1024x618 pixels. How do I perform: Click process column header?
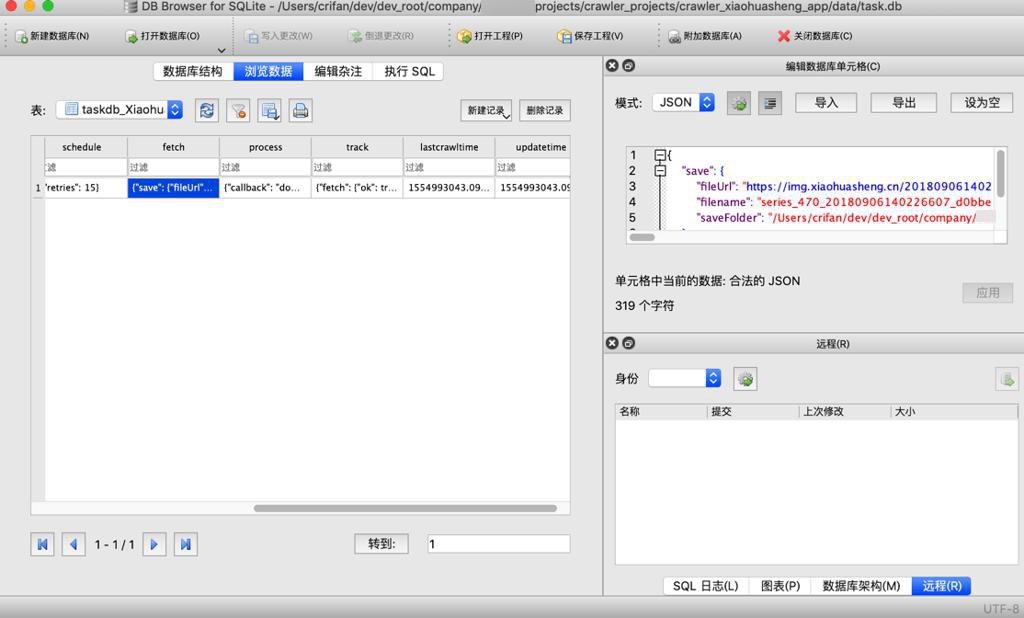click(x=265, y=147)
